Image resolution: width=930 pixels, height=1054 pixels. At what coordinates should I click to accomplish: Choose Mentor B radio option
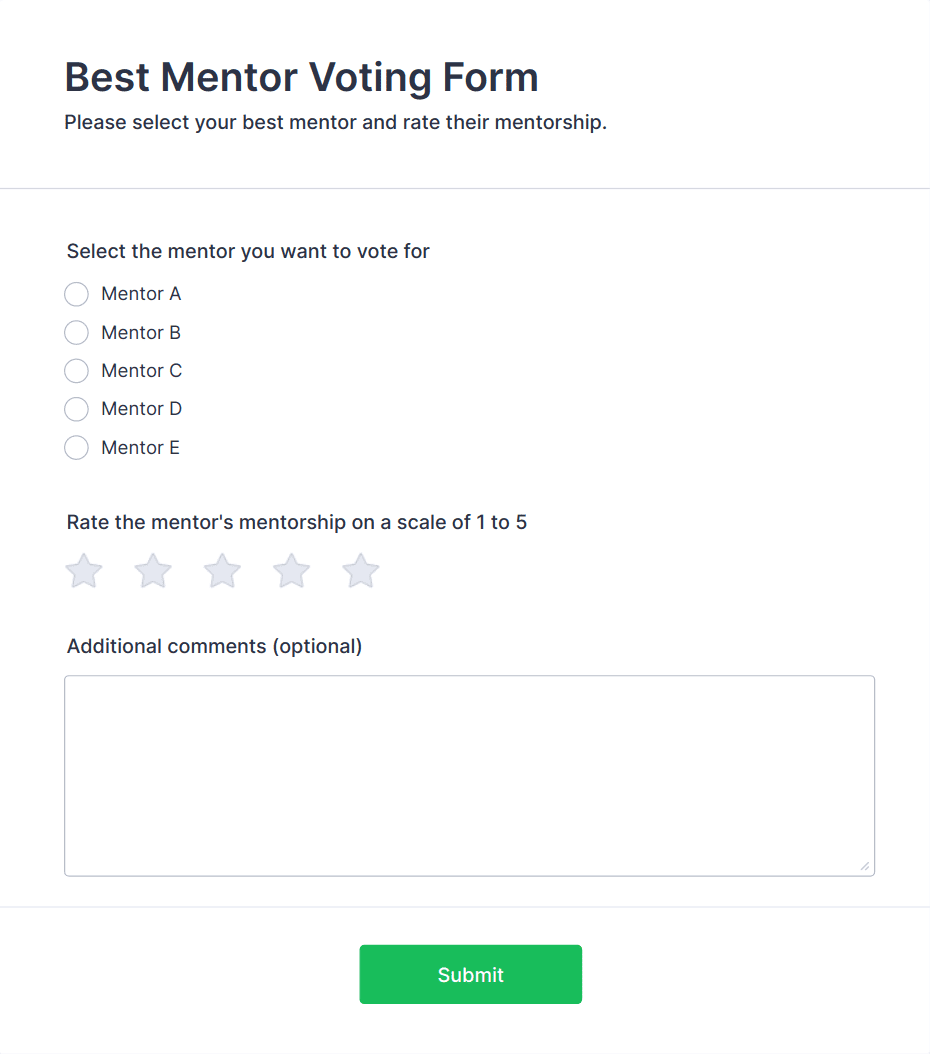pyautogui.click(x=77, y=332)
